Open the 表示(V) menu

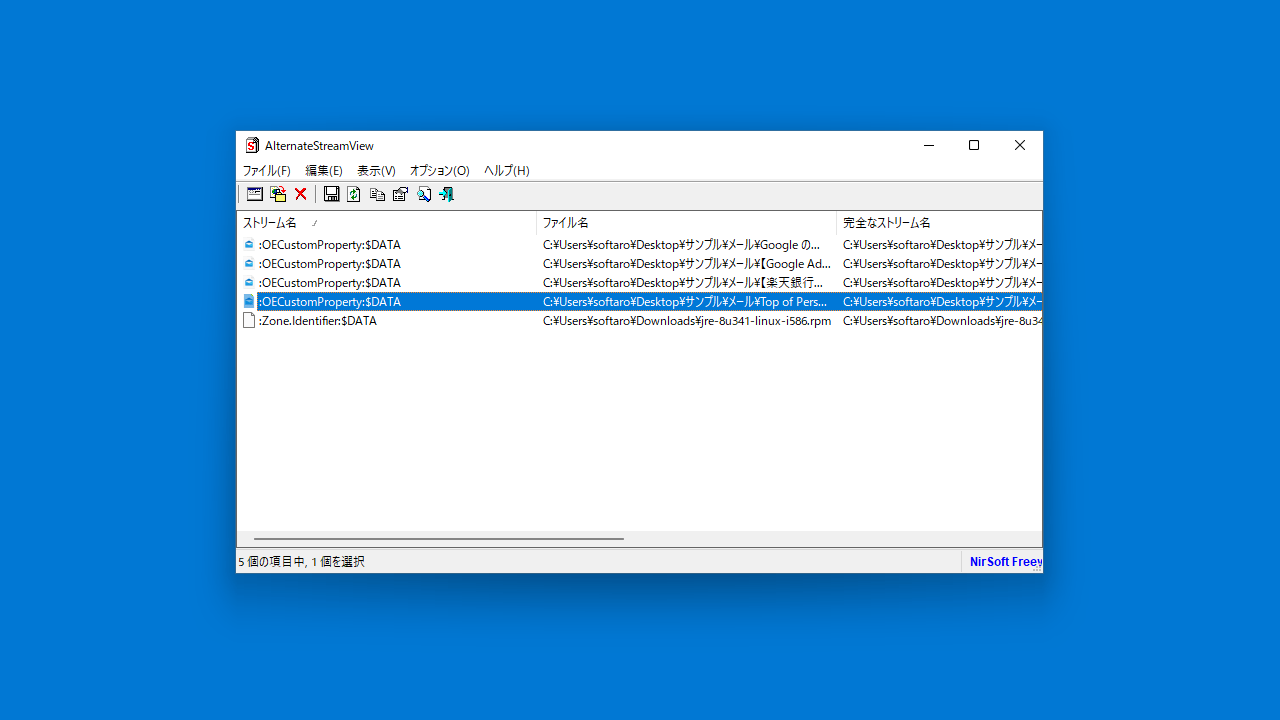(376, 171)
